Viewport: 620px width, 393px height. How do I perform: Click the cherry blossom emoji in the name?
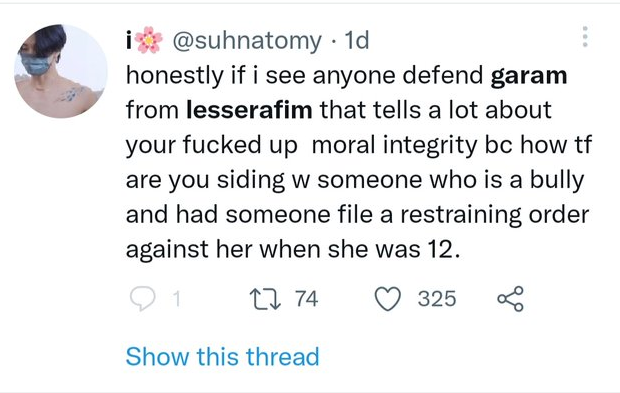(x=149, y=40)
